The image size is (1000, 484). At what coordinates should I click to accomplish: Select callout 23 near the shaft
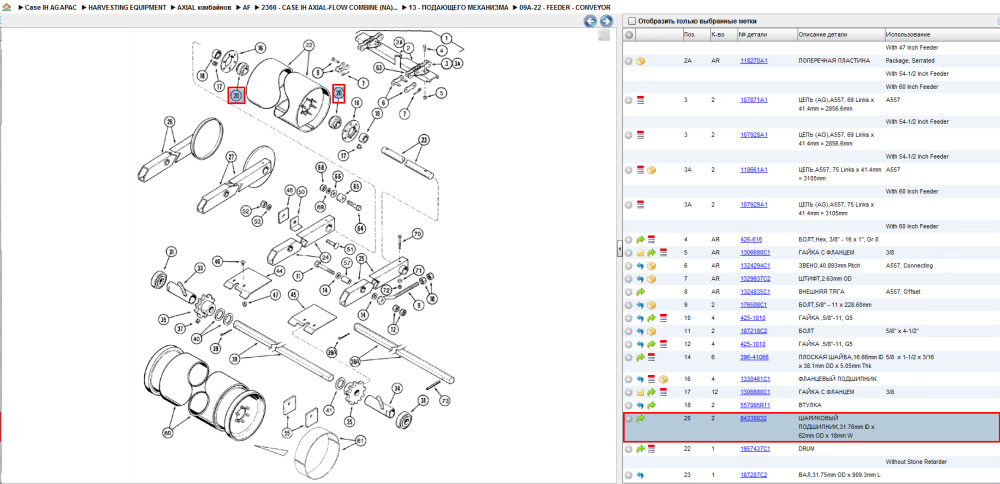tap(423, 140)
